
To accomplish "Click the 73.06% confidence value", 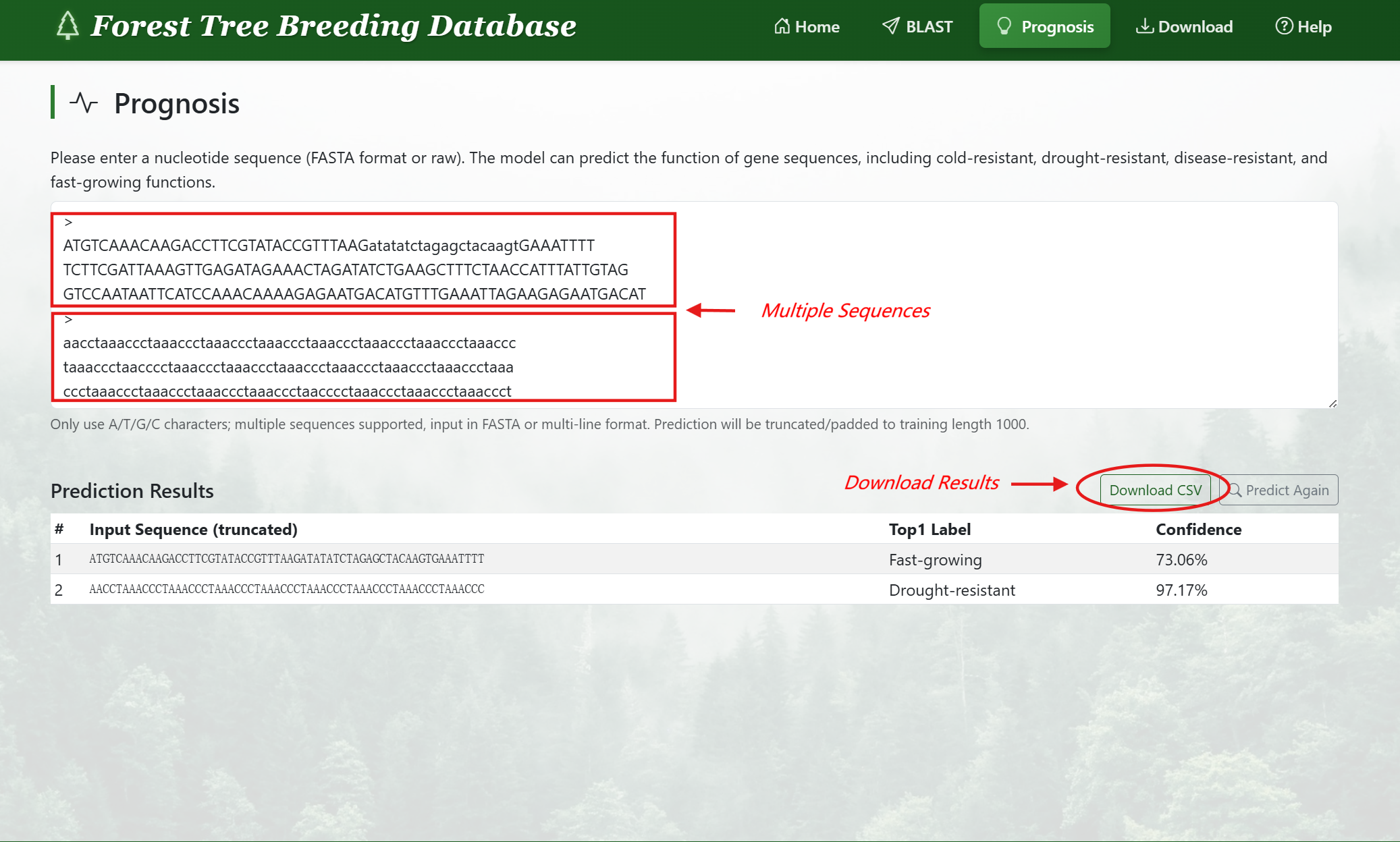I will (1181, 560).
